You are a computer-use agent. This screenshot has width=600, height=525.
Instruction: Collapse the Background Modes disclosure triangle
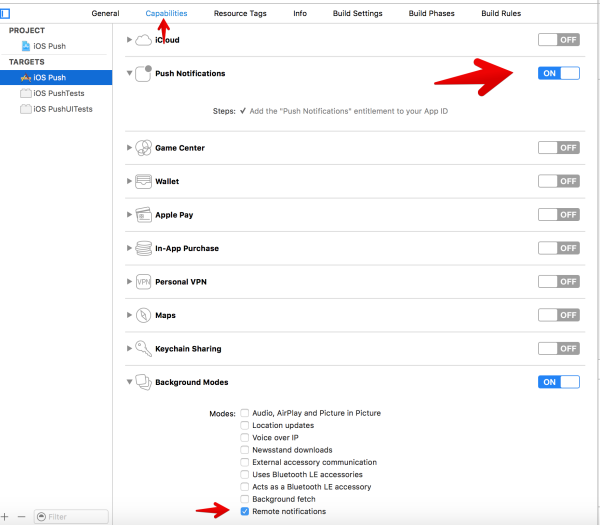tap(129, 382)
